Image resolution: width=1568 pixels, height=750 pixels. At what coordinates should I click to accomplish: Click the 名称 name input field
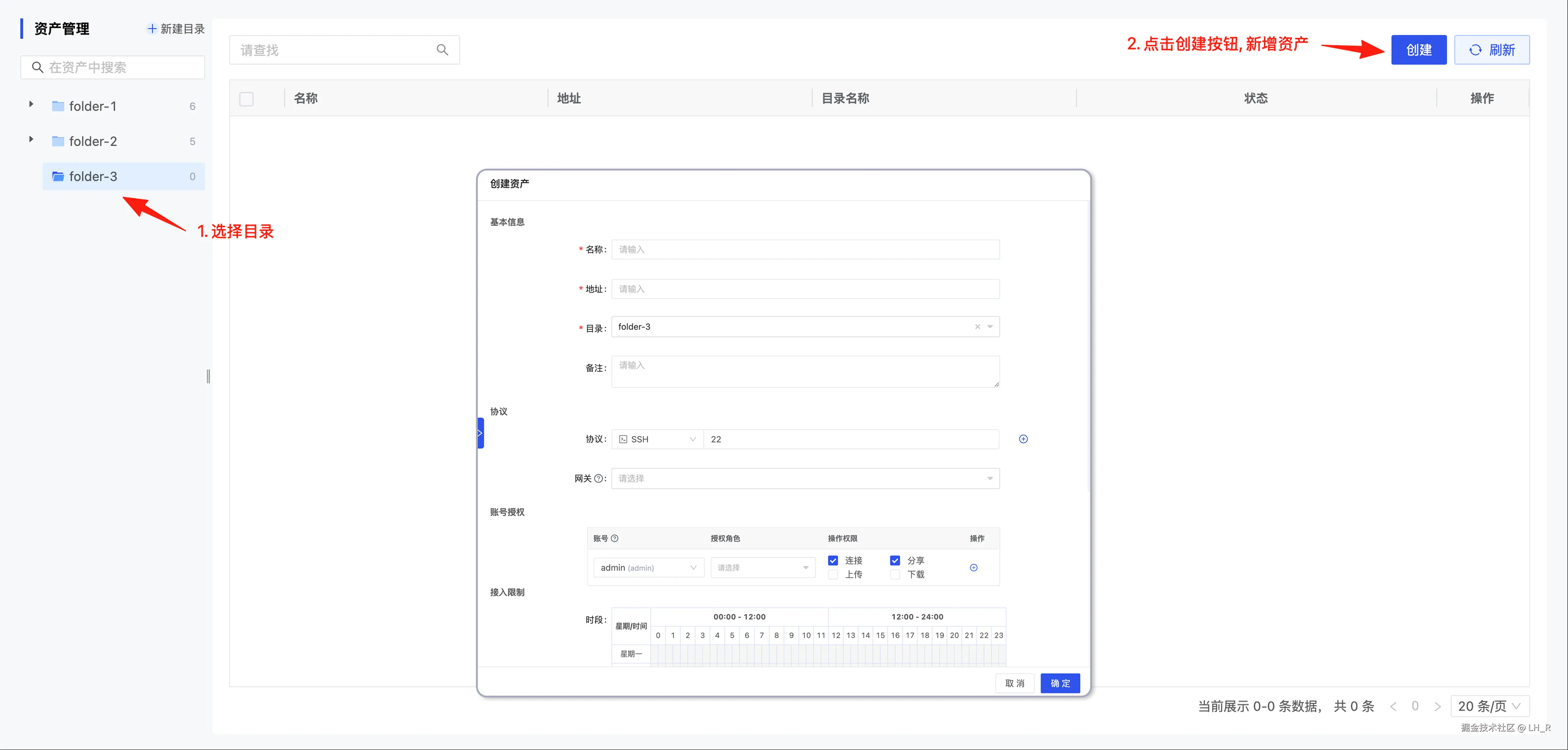pos(805,250)
